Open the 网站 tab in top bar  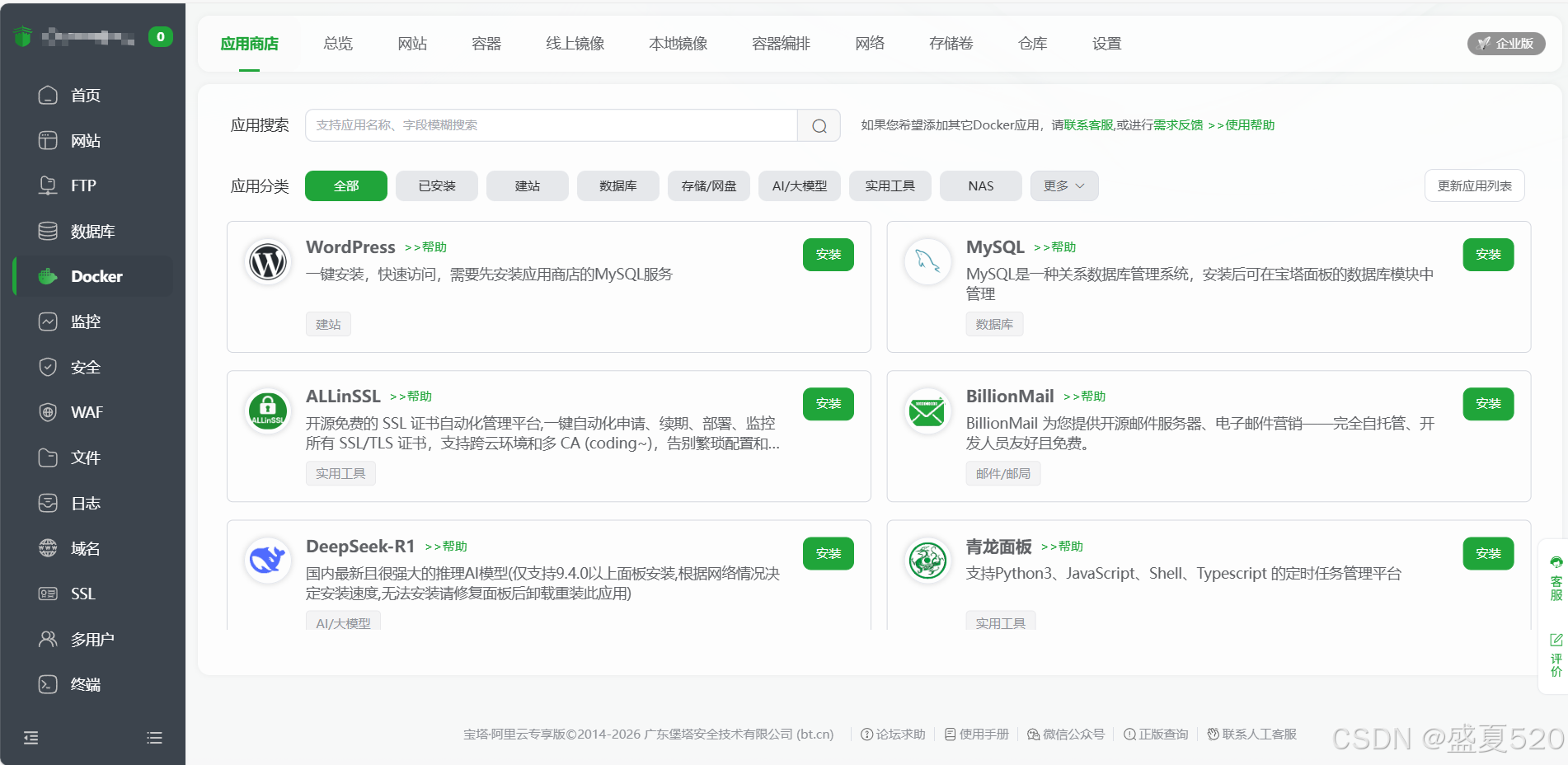pyautogui.click(x=412, y=44)
